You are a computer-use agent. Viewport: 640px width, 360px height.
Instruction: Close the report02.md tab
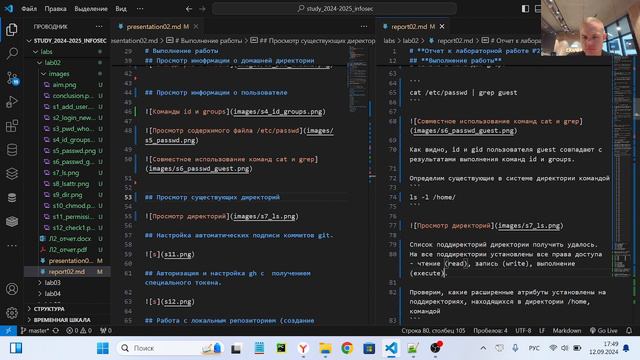[442, 27]
